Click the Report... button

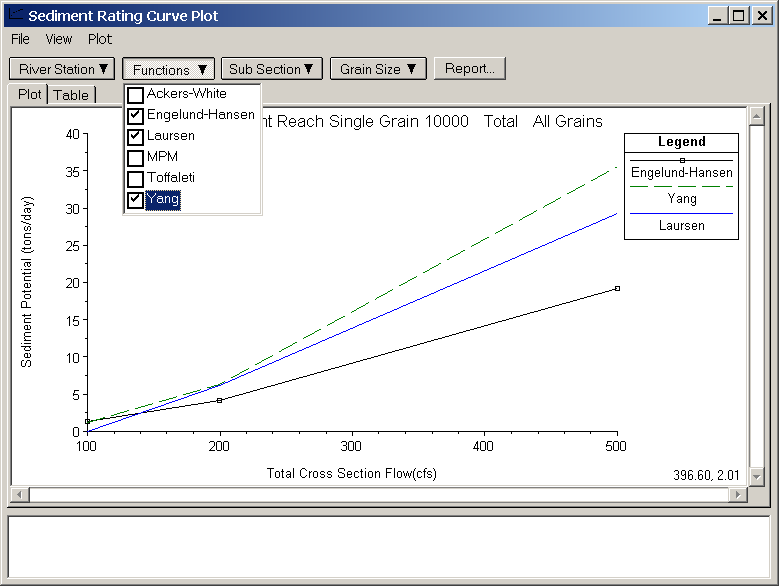point(470,69)
